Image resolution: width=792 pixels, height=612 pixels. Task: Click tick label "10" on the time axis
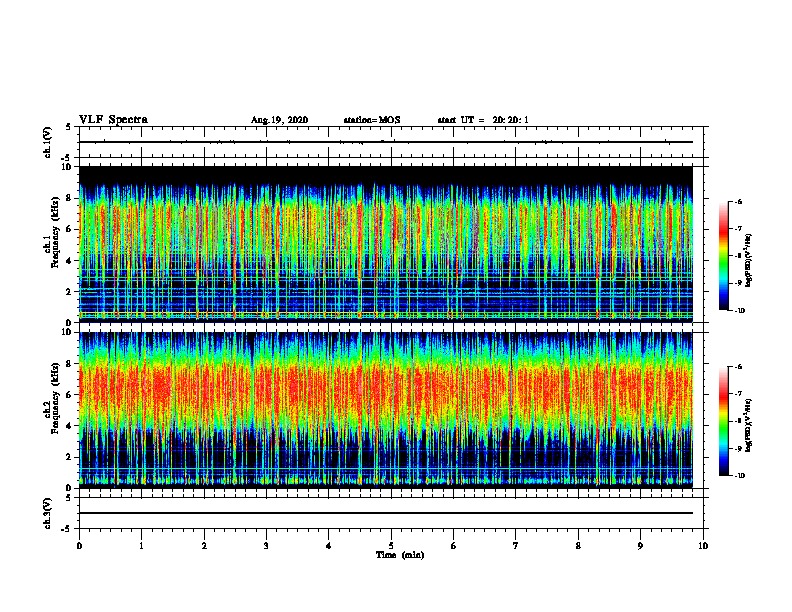coord(703,546)
